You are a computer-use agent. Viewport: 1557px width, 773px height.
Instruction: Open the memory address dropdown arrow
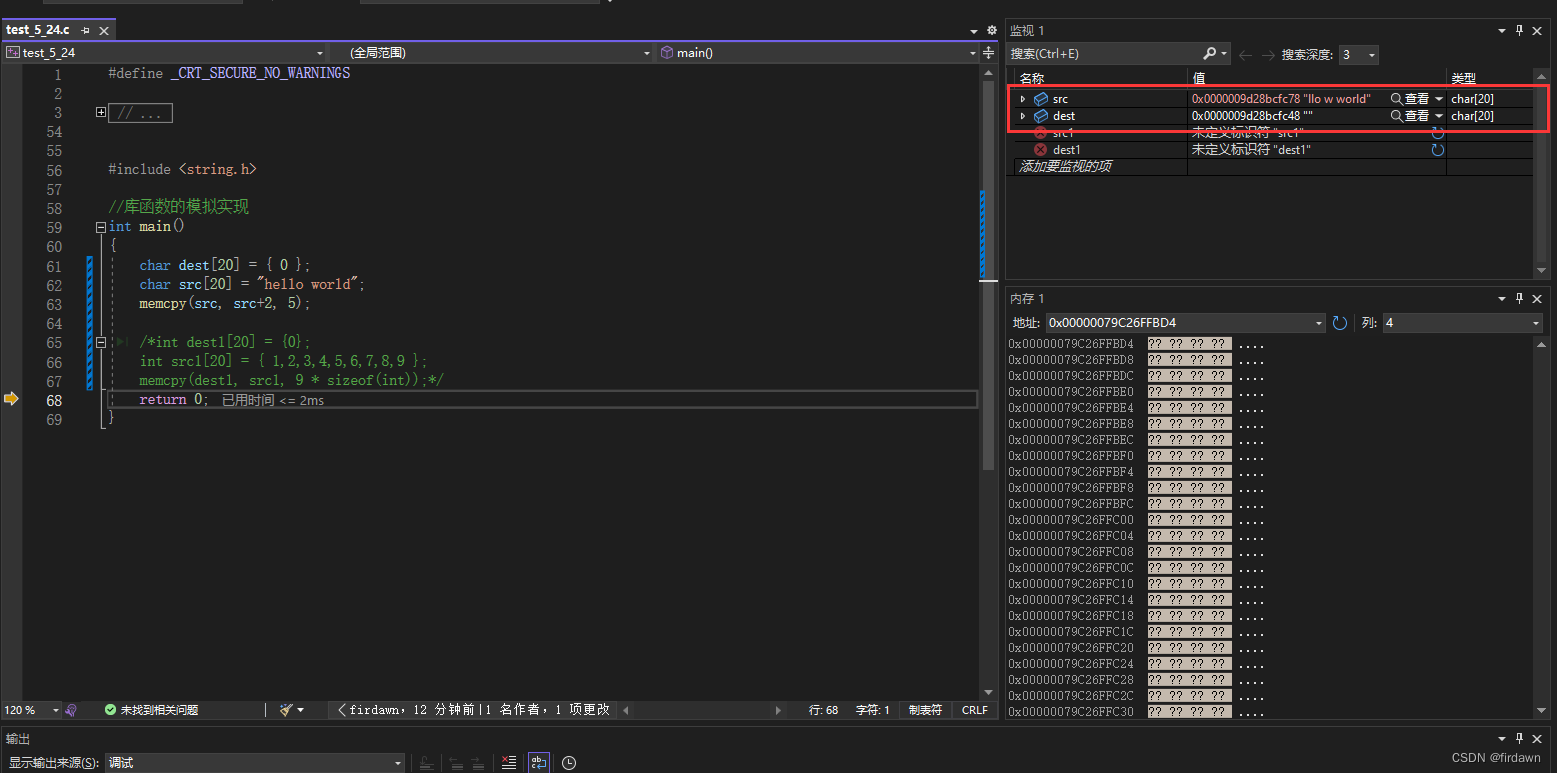point(1319,323)
